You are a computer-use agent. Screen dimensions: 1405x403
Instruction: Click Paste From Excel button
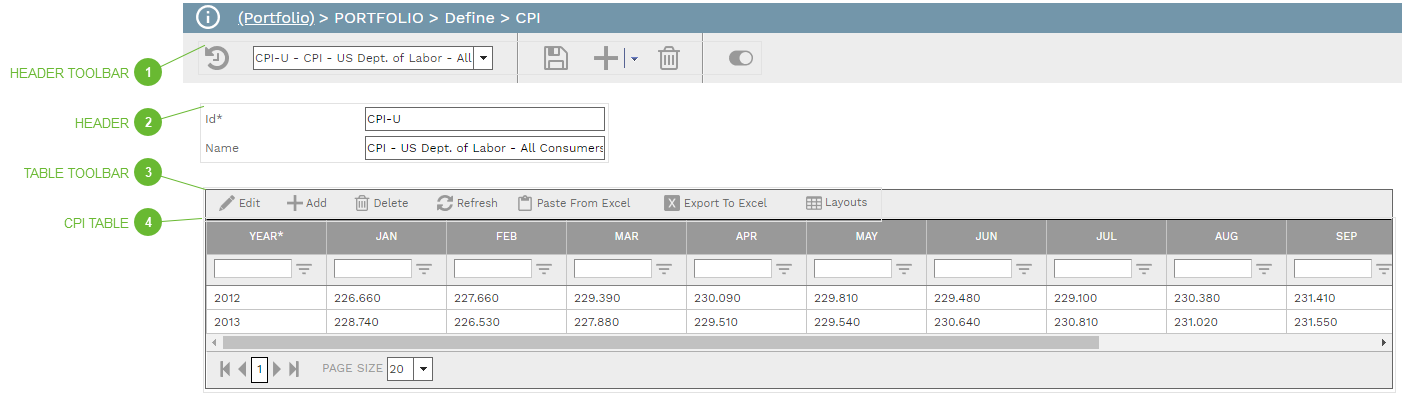click(574, 203)
